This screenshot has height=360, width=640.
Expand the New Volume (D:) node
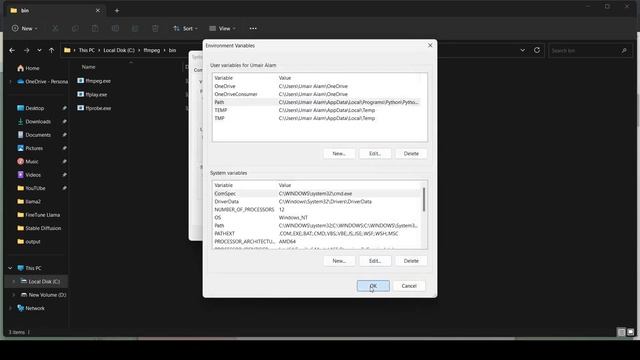coord(13,295)
